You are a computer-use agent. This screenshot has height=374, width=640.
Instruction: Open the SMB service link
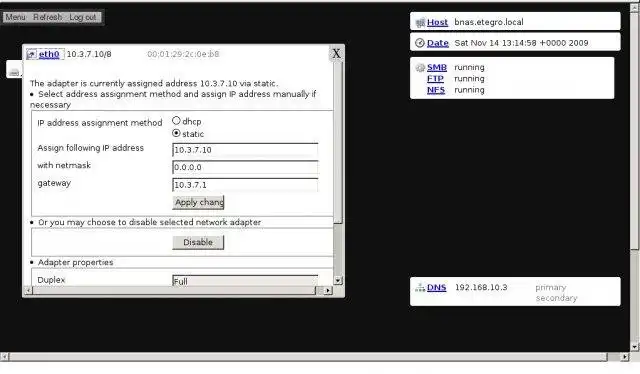[x=437, y=67]
